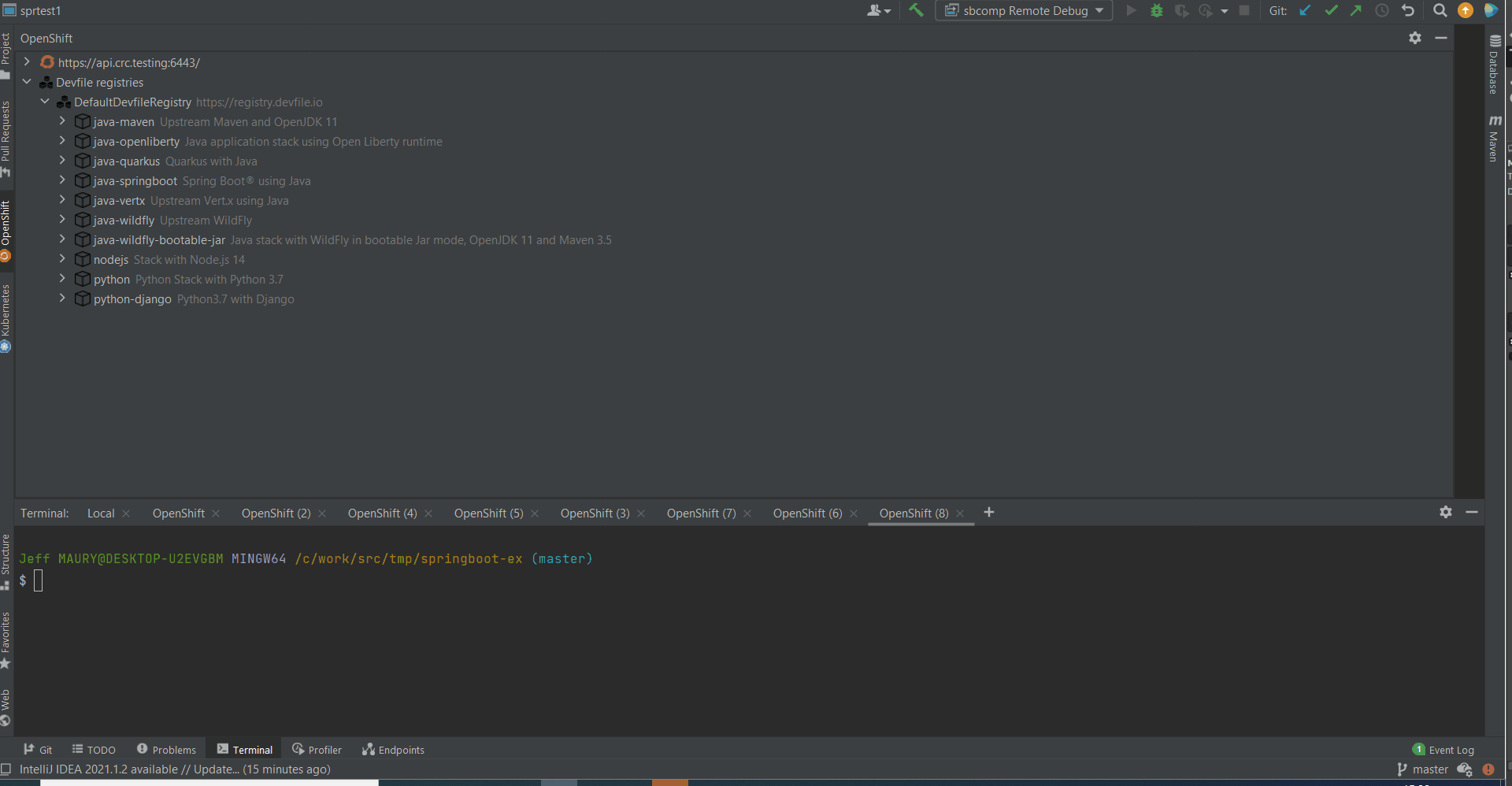Click the orange IDE update arrow icon

tap(1466, 10)
